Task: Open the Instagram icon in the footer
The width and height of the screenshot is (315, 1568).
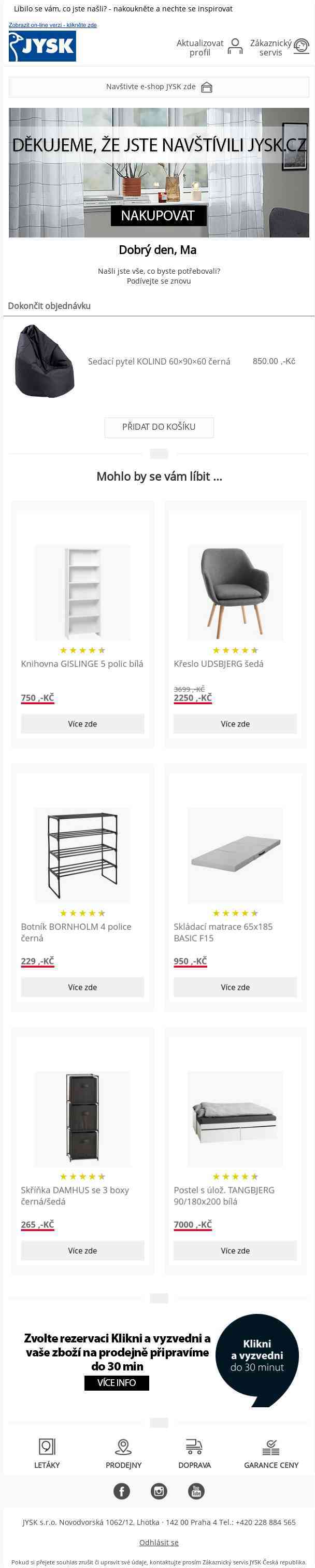Action: click(x=159, y=1490)
